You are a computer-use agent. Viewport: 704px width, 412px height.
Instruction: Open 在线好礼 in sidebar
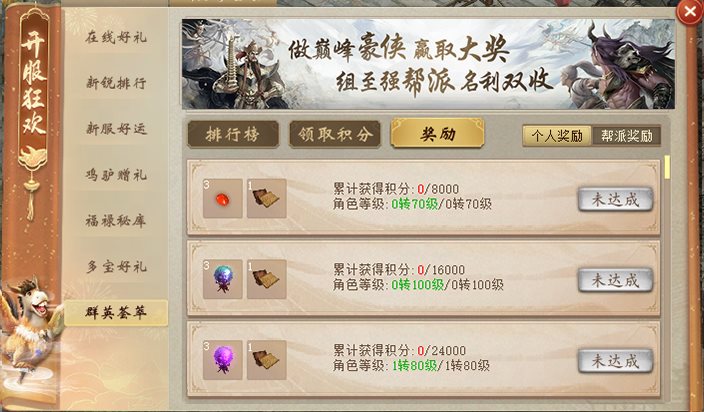point(116,37)
